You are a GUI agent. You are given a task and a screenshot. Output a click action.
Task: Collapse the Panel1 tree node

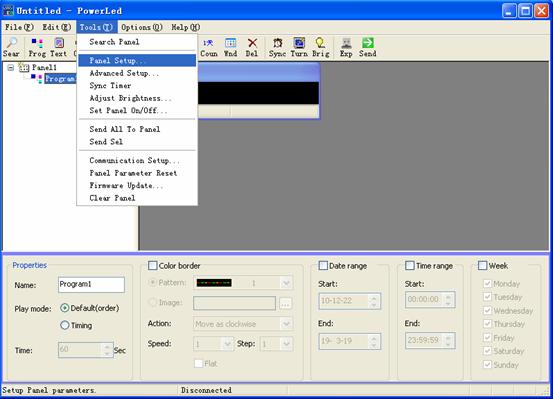point(11,67)
